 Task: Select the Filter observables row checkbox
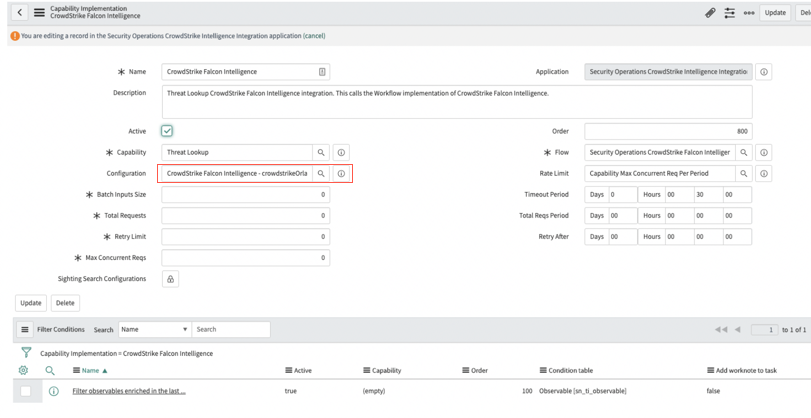coord(25,391)
